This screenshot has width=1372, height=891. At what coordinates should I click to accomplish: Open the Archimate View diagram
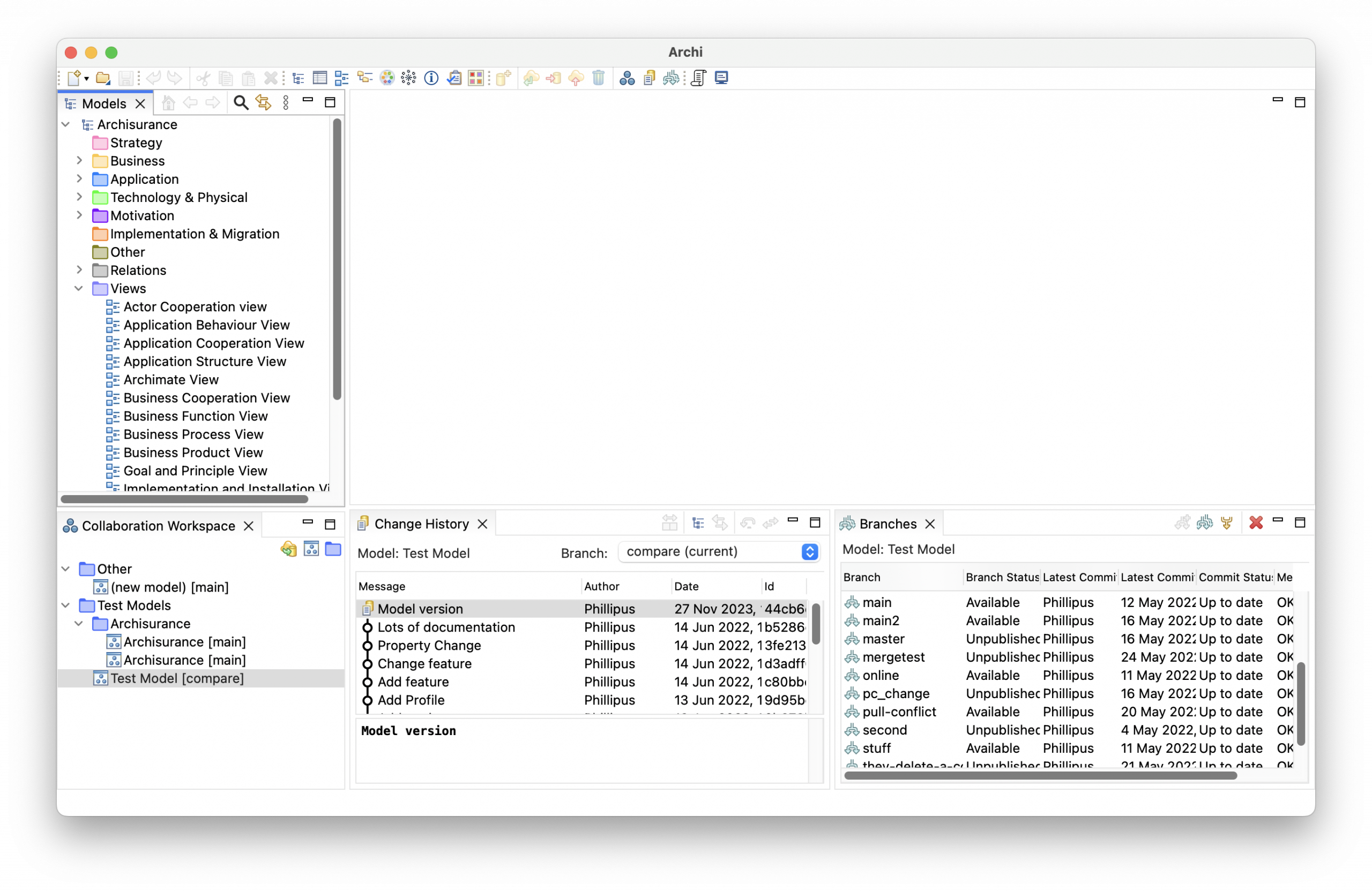click(170, 380)
